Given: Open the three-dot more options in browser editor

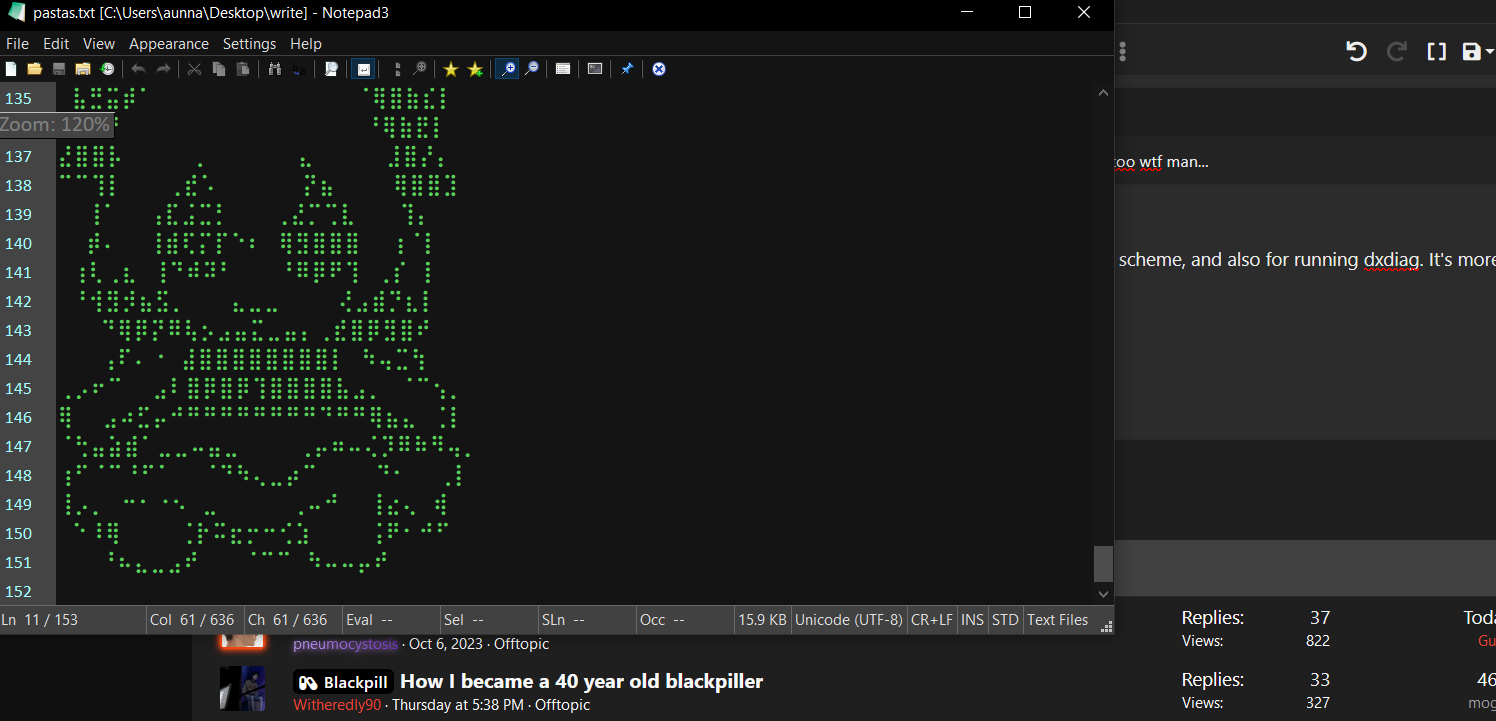Looking at the screenshot, I should pos(1123,52).
